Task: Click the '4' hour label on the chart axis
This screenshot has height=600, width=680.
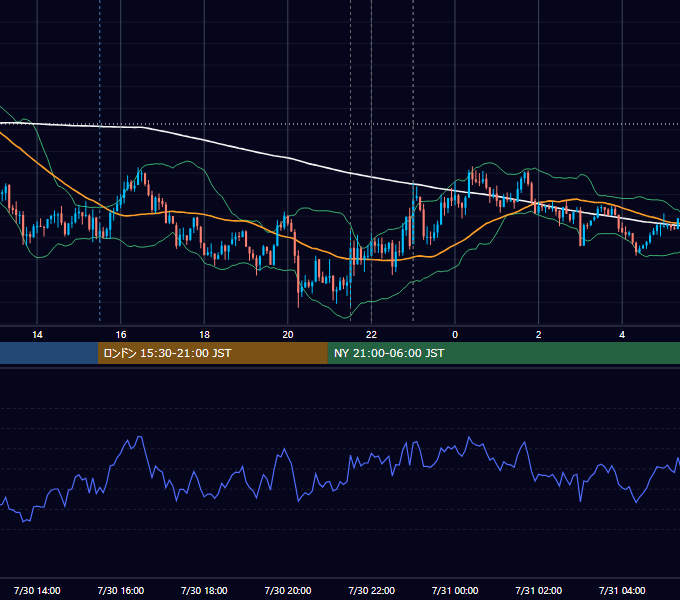Action: (622, 335)
